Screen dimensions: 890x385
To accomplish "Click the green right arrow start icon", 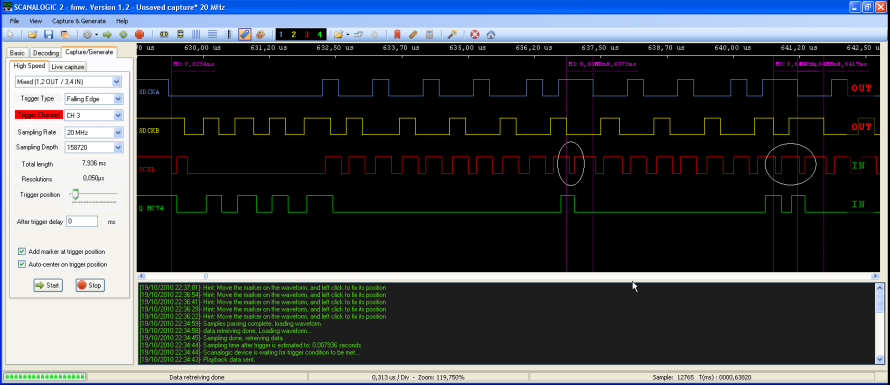I will tap(107, 35).
